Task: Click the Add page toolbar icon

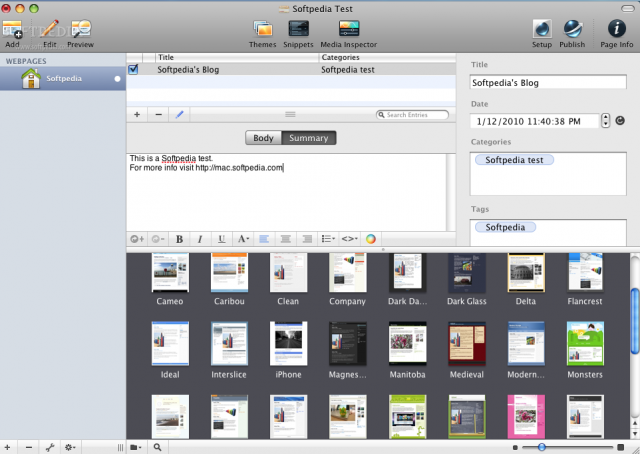Action: 12,29
